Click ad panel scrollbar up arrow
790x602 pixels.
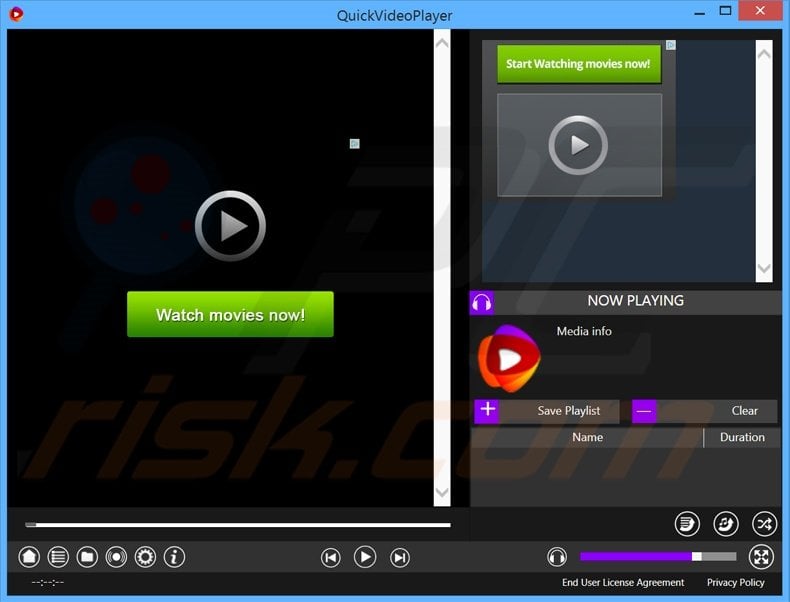(x=764, y=53)
